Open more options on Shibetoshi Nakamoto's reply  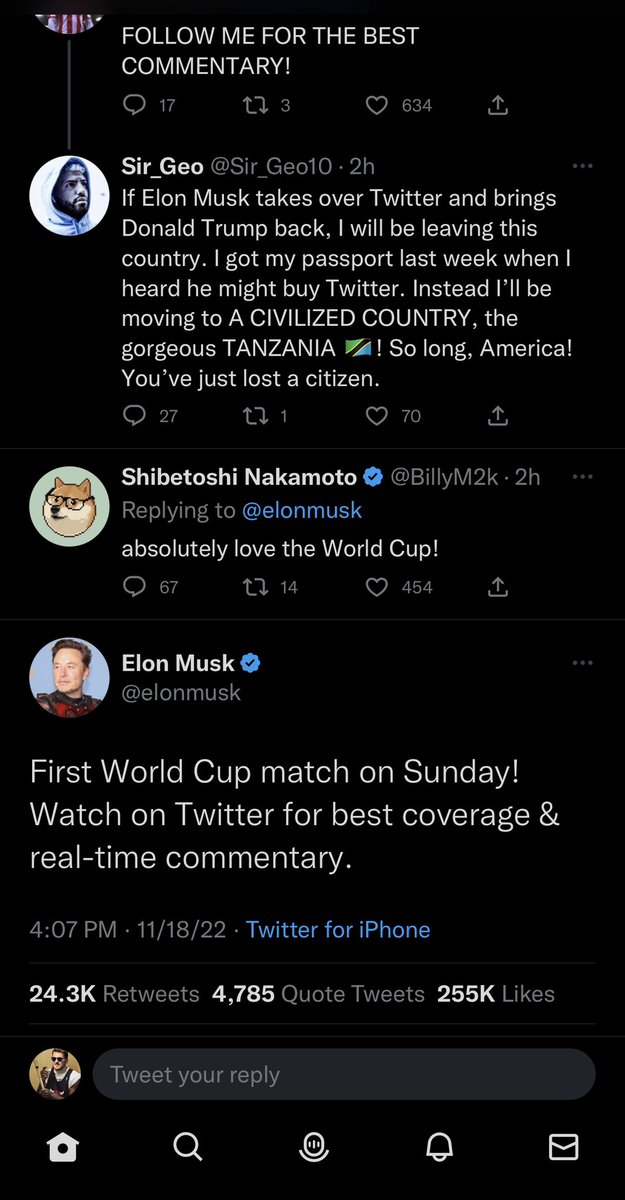pyautogui.click(x=582, y=477)
